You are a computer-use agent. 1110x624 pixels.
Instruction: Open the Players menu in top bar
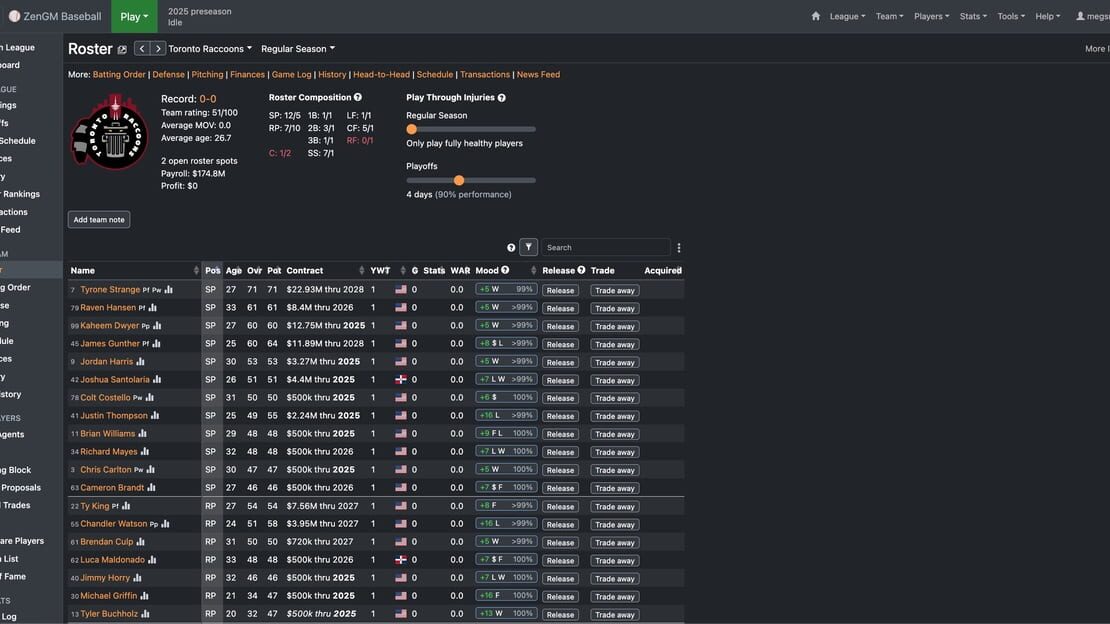931,16
